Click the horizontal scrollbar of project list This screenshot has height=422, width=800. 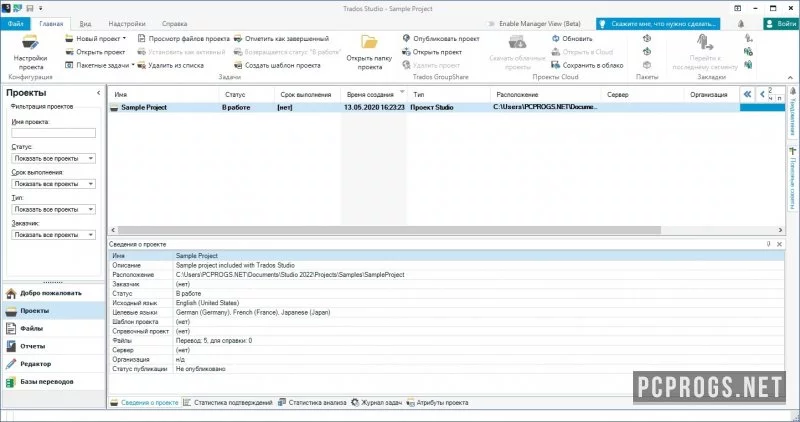(389, 230)
